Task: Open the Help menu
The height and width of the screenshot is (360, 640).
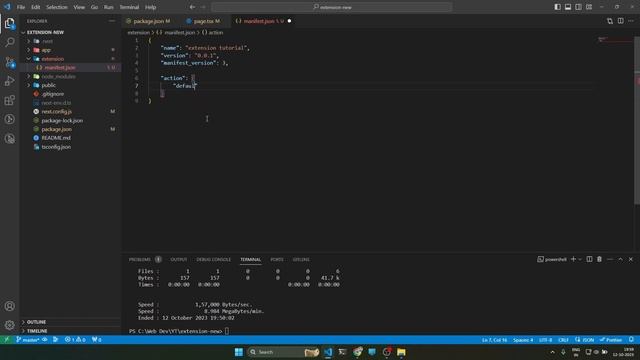Action: 151,7
